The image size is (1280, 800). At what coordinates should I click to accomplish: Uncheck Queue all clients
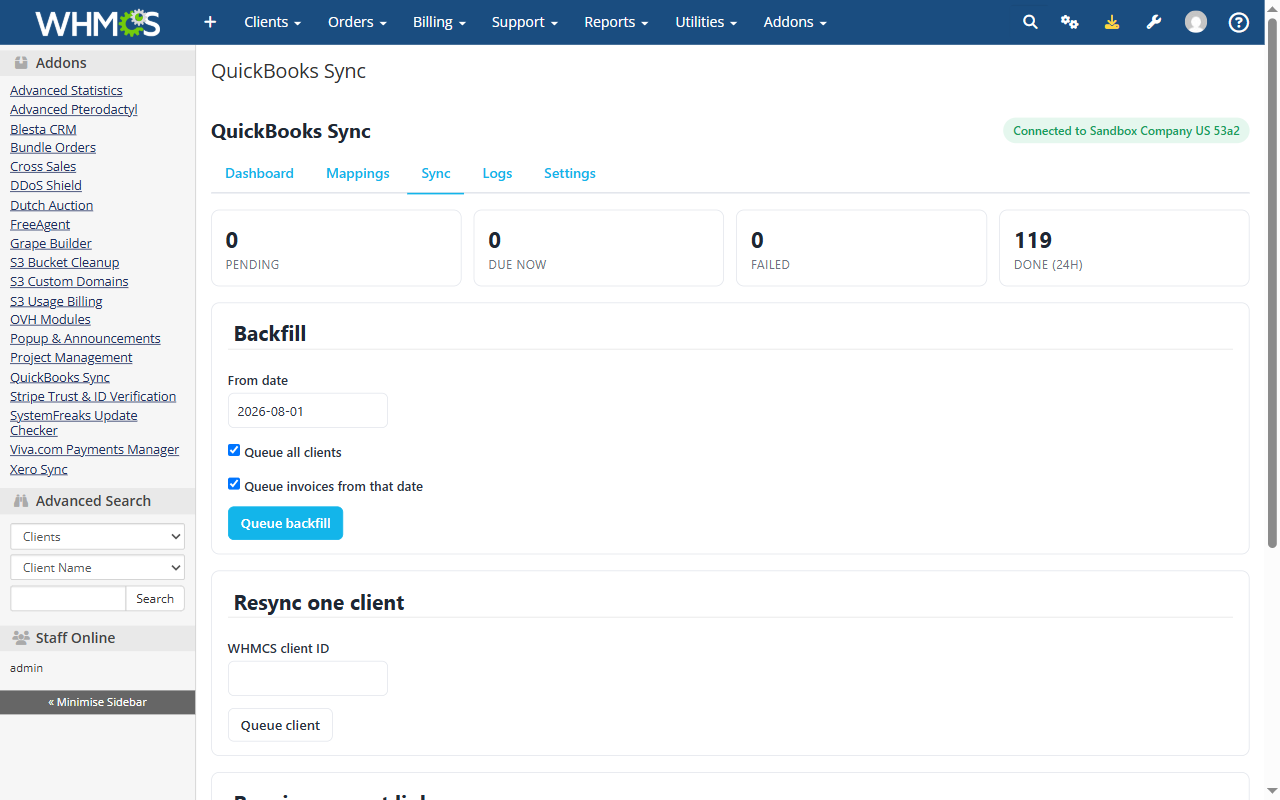pos(234,451)
